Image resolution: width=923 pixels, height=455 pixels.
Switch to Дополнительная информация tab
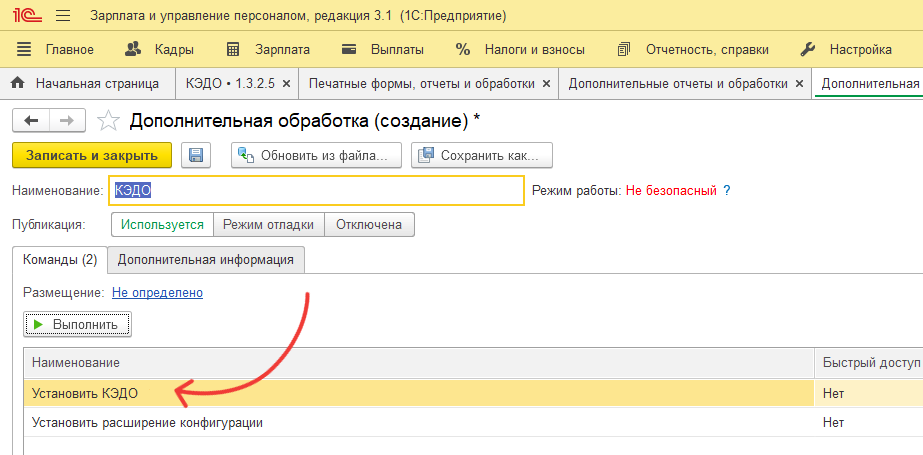(205, 260)
